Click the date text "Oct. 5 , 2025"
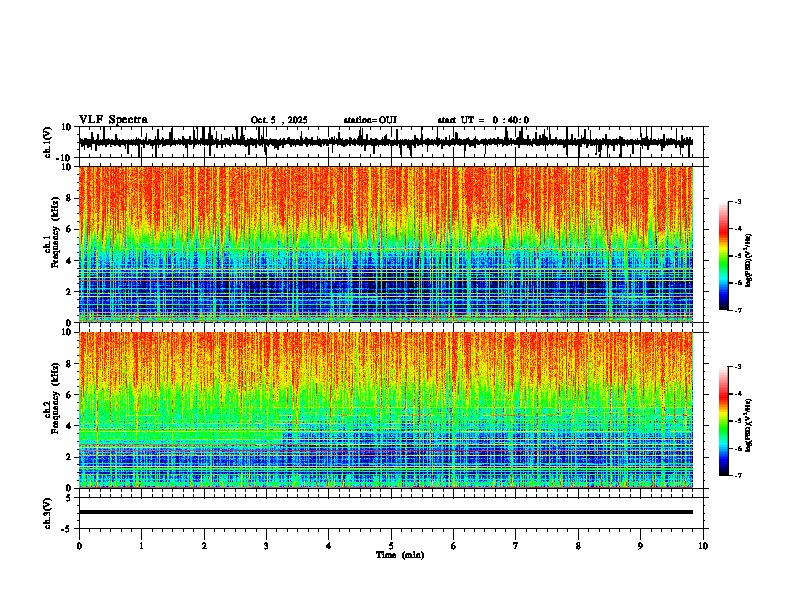The height and width of the screenshot is (612, 792). tap(279, 120)
